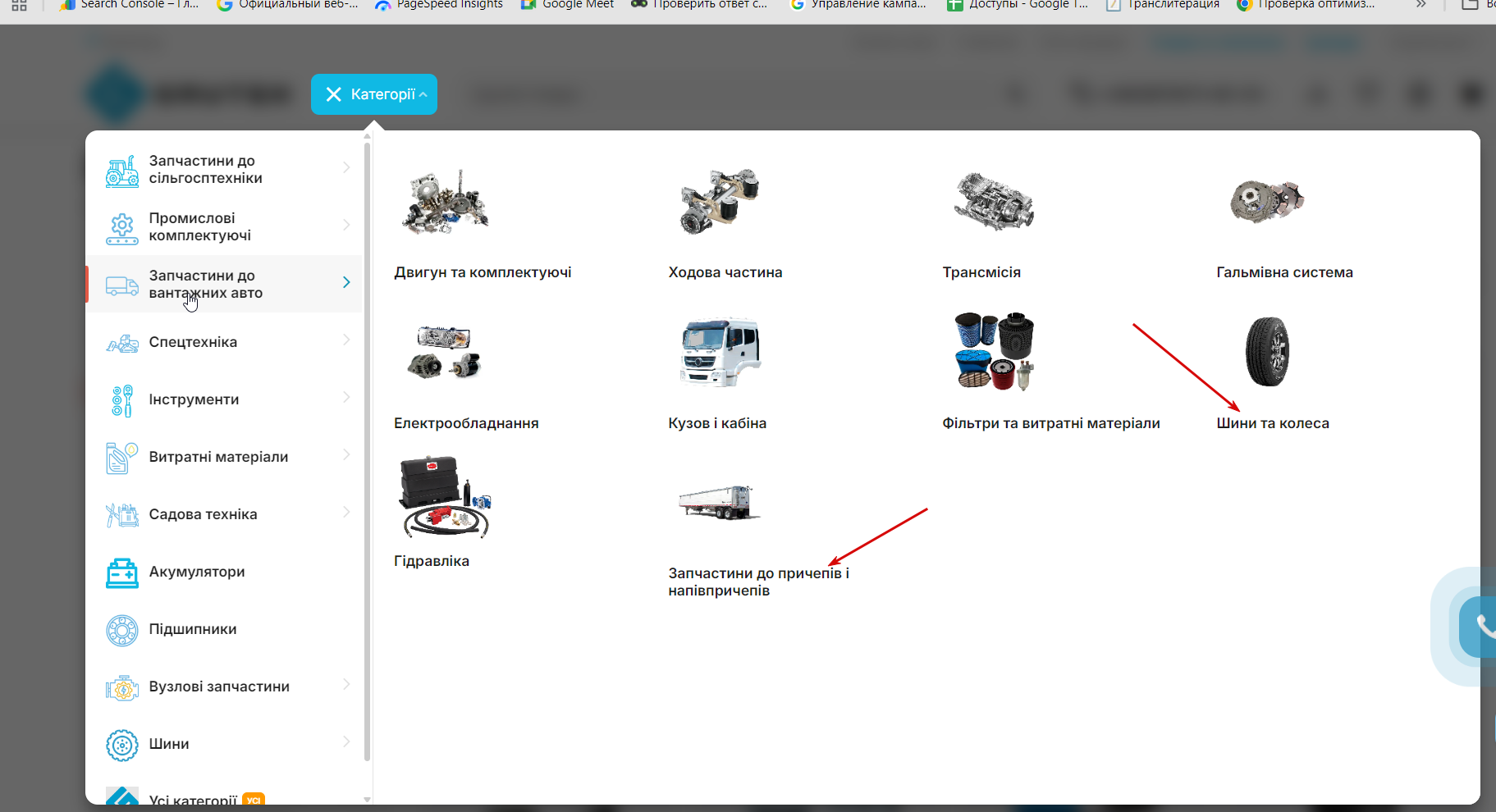Select Вузлові запчастини menu item
The image size is (1496, 812).
(224, 687)
